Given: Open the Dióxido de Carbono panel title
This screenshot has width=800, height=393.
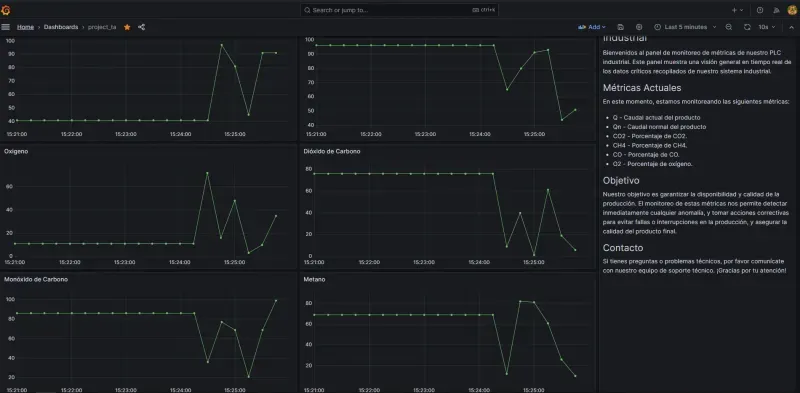Looking at the screenshot, I should [x=332, y=151].
